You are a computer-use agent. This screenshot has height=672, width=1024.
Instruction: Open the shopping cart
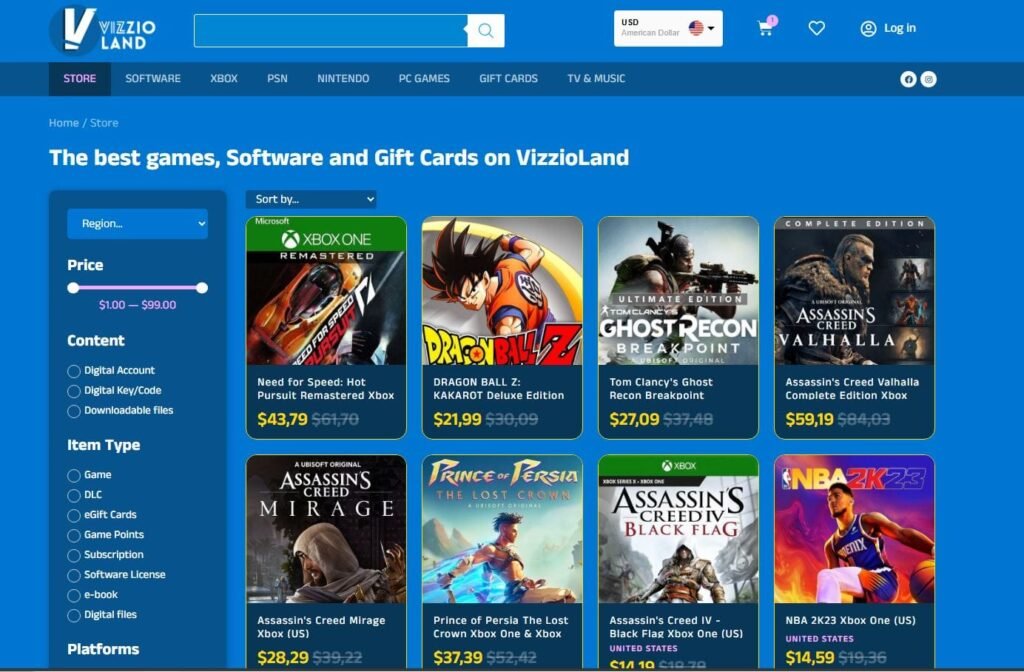pyautogui.click(x=766, y=29)
